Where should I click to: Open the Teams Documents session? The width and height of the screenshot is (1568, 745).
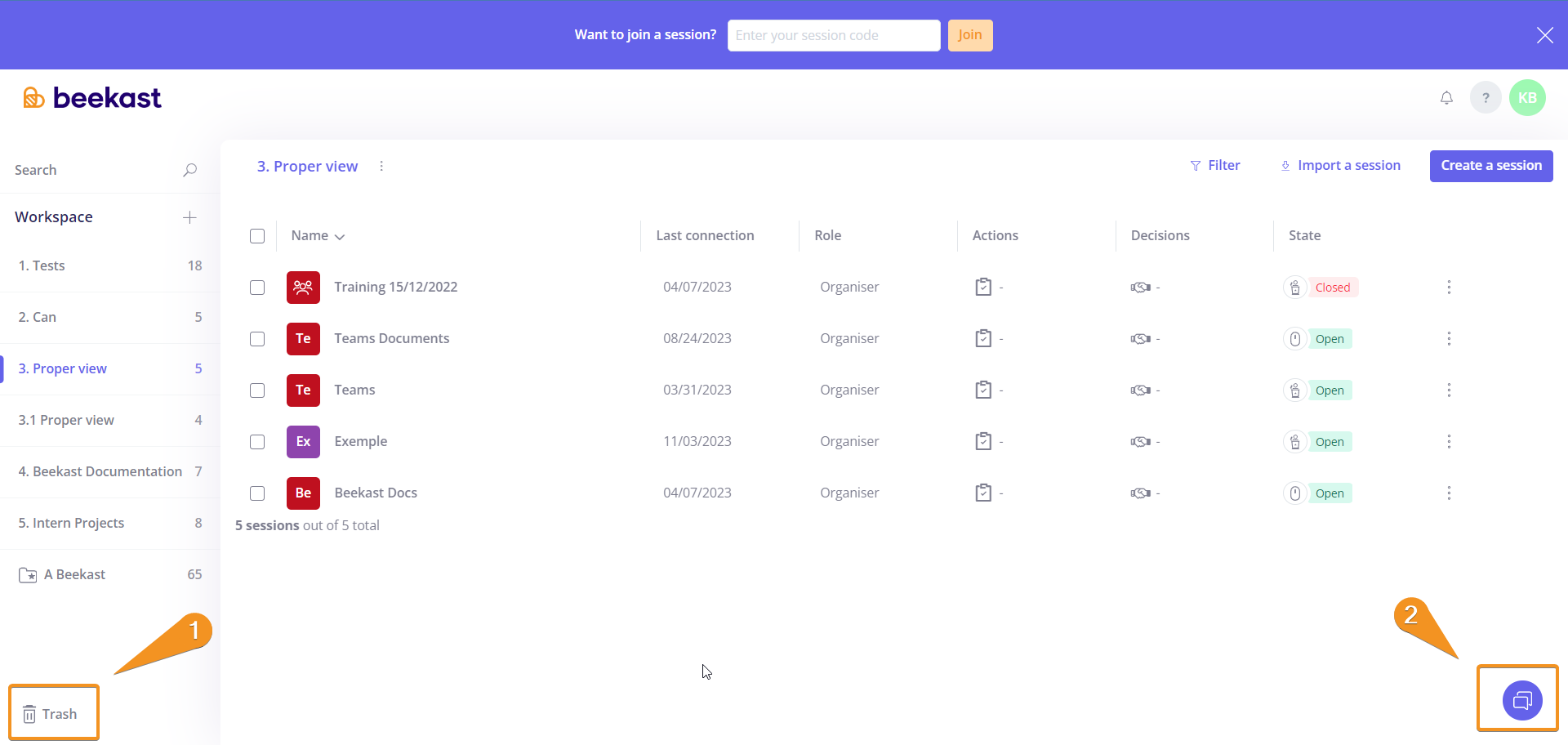coord(391,338)
